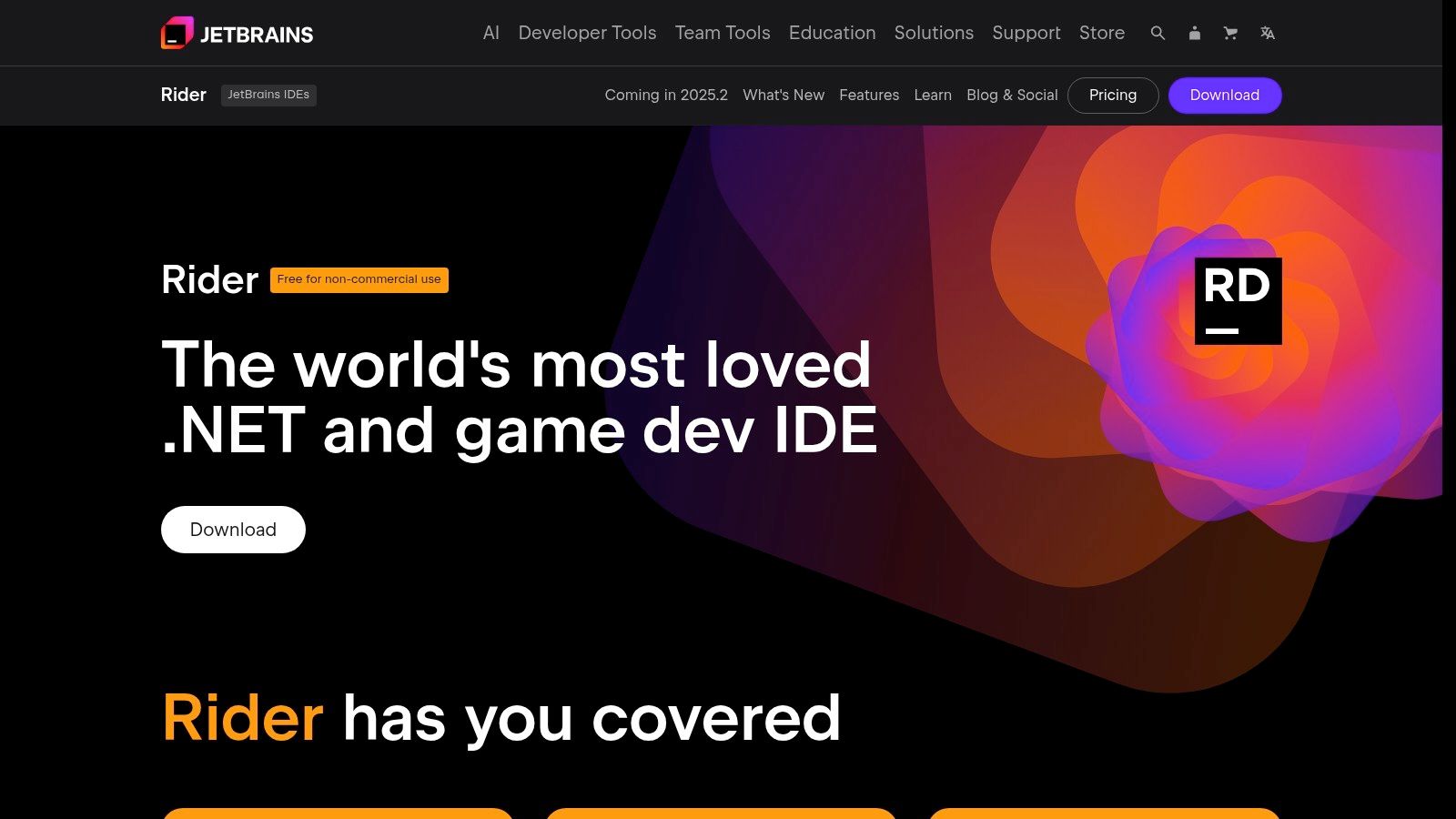Open the AI menu item
Viewport: 1456px width, 819px height.
coord(491,33)
